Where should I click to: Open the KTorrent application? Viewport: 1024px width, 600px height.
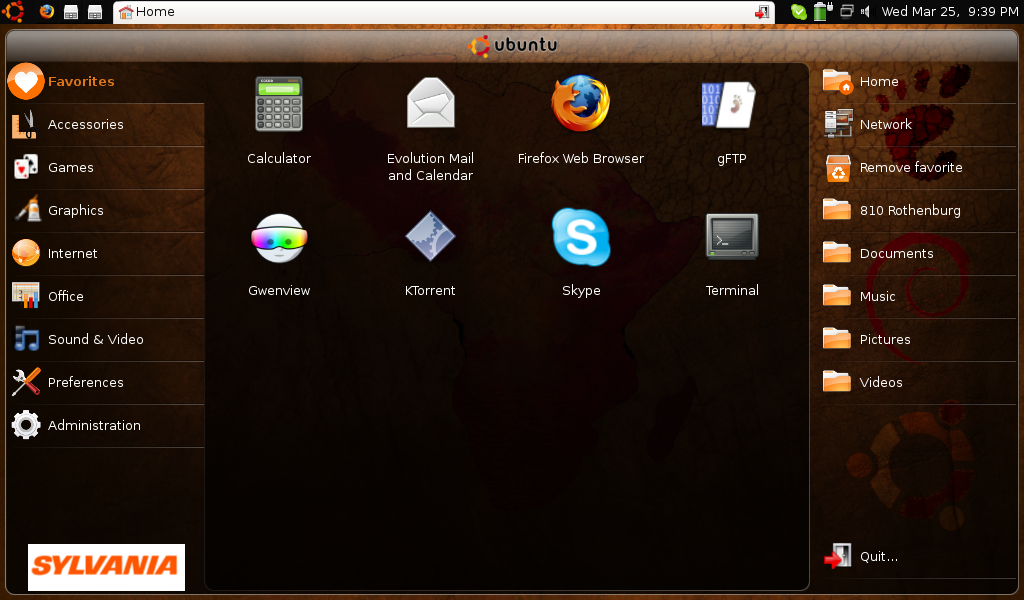430,255
